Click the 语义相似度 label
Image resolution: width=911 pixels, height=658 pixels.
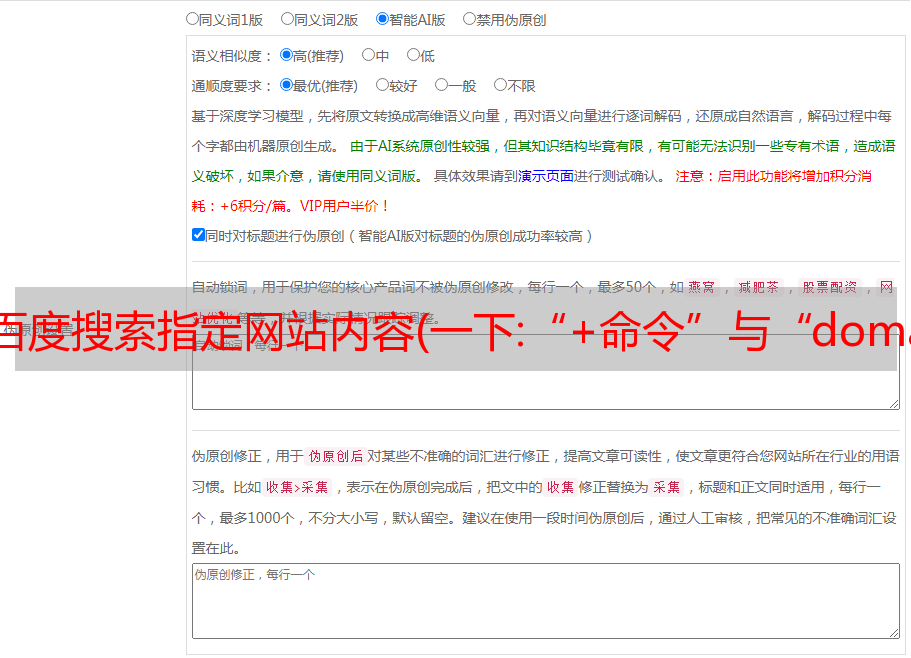[232, 56]
